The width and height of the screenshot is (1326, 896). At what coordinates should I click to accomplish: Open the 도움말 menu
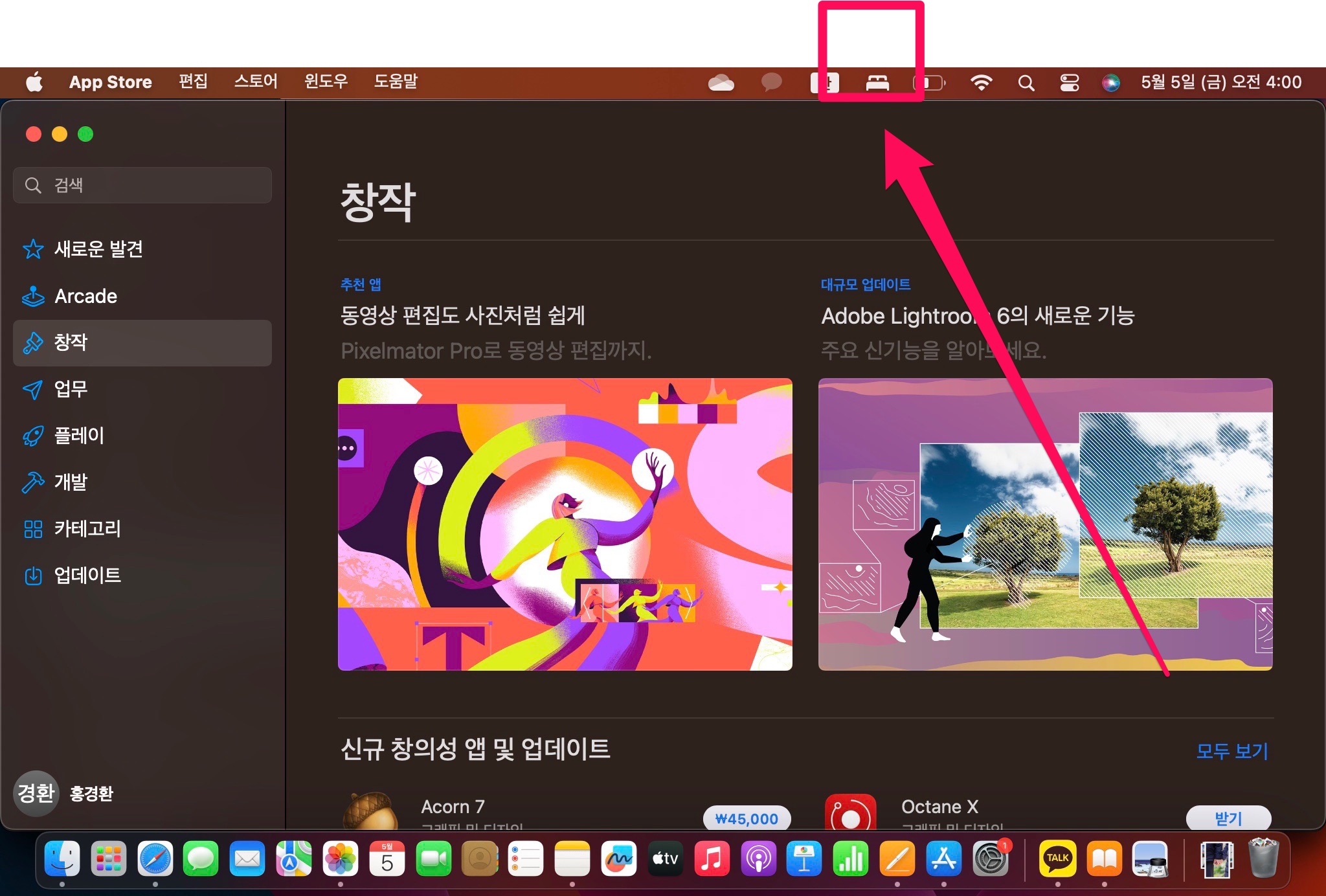click(396, 82)
